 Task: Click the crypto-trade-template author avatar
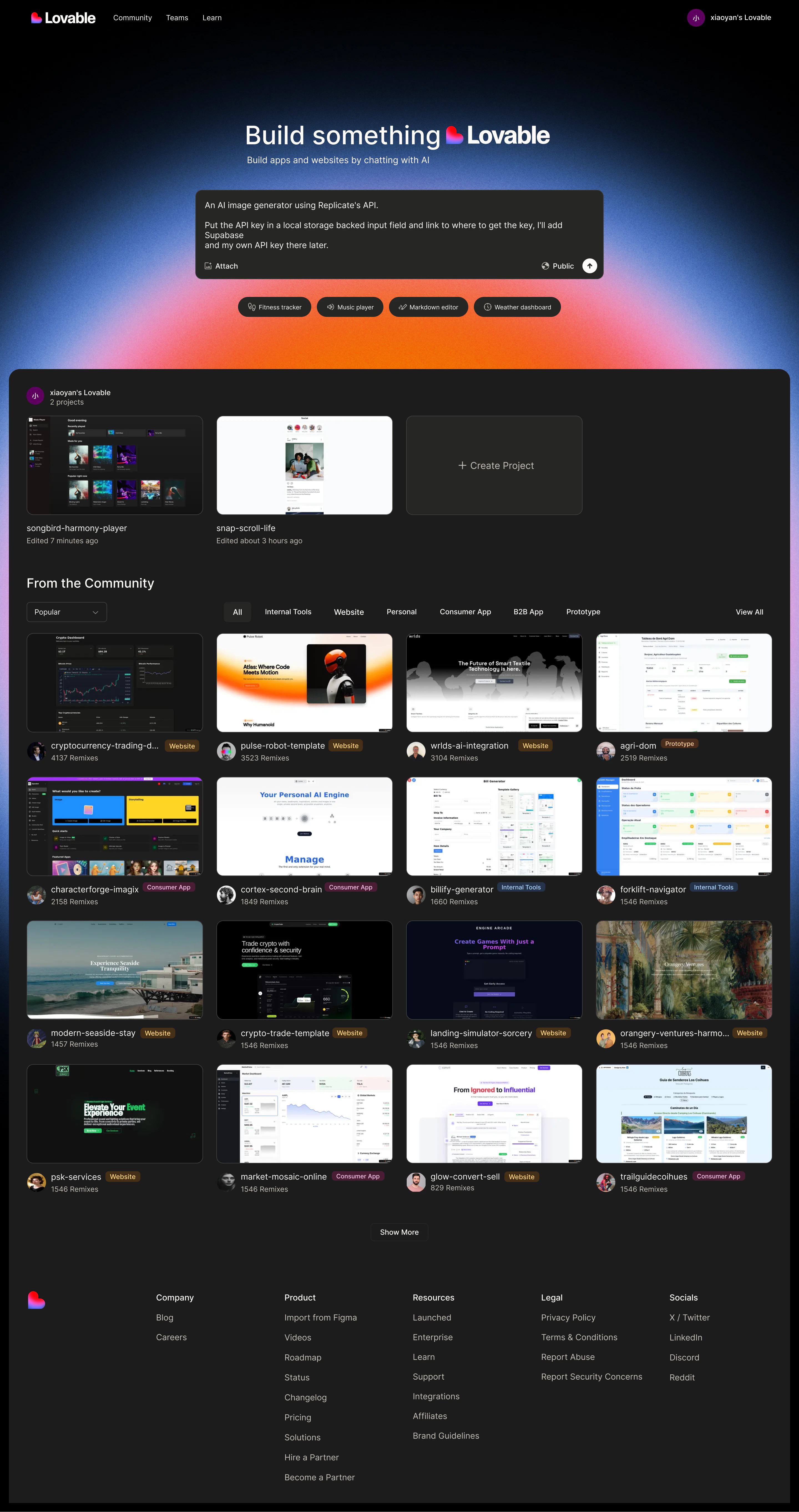coord(226,1039)
